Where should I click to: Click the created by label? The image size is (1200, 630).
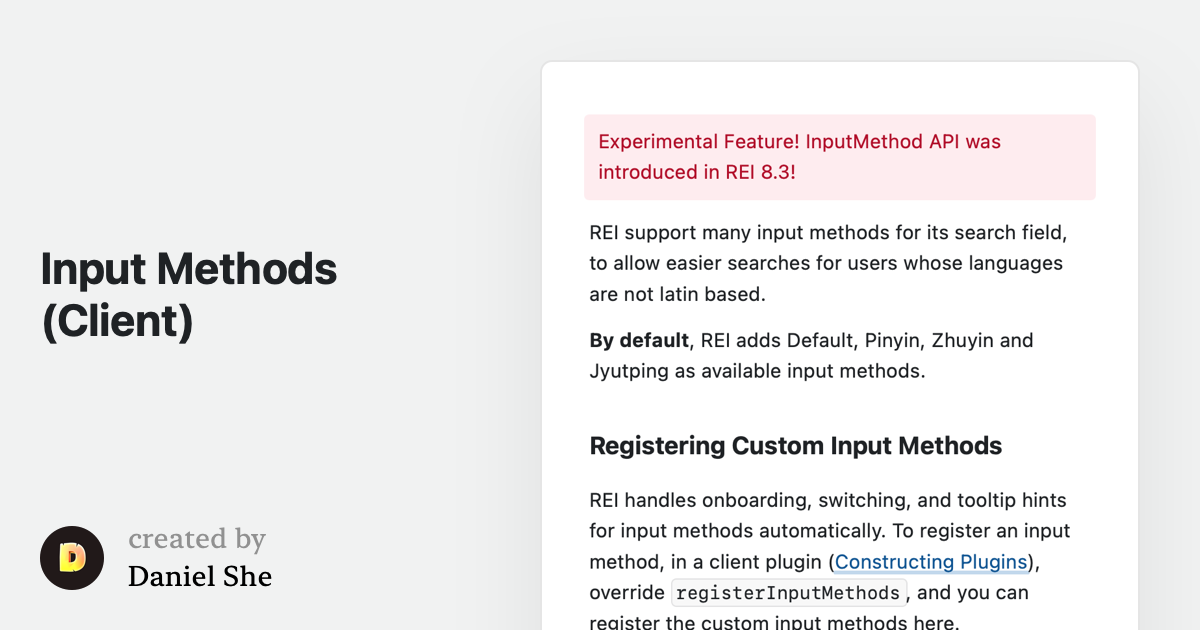click(197, 539)
